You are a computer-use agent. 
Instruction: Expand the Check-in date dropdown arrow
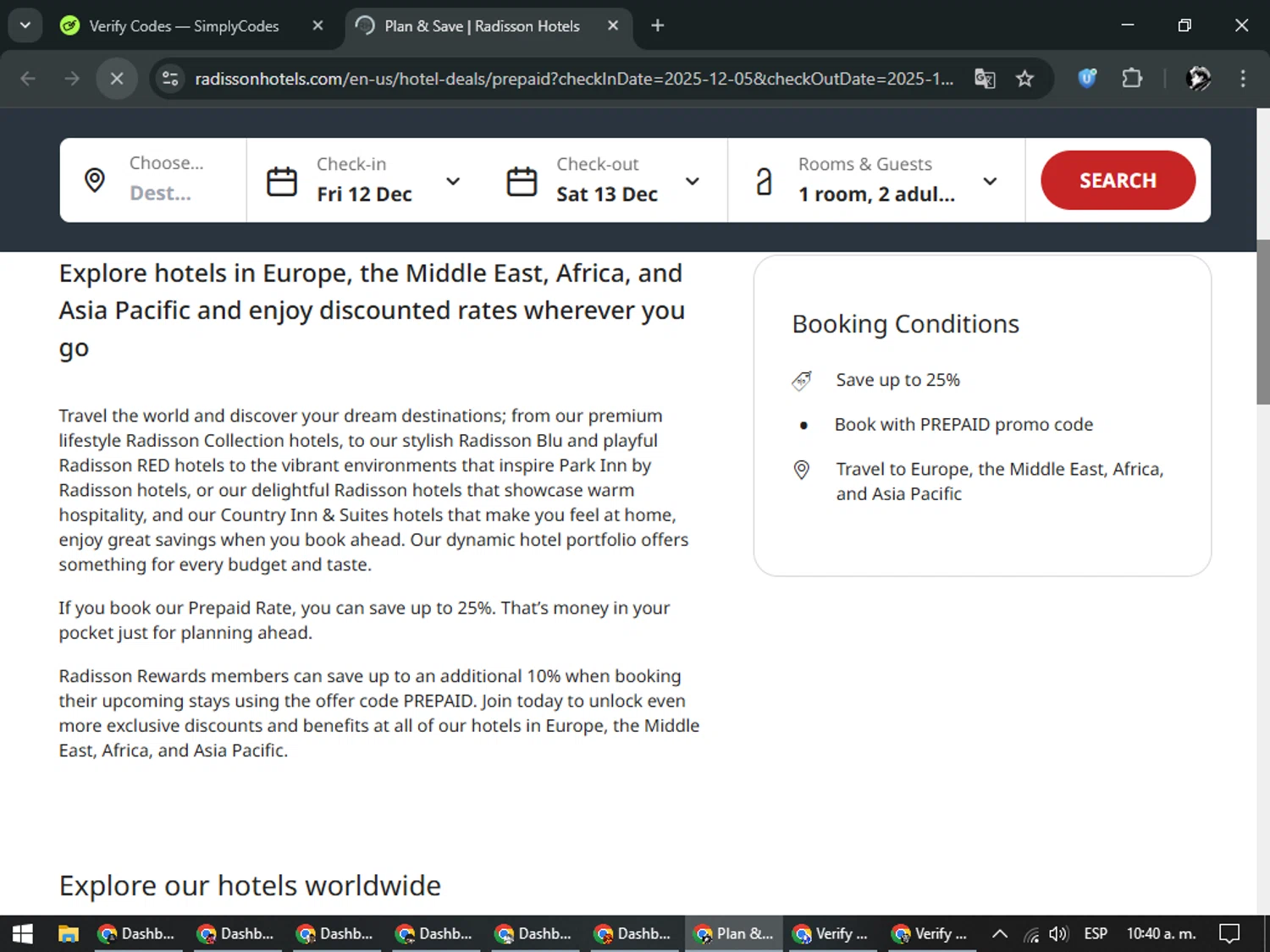(453, 181)
